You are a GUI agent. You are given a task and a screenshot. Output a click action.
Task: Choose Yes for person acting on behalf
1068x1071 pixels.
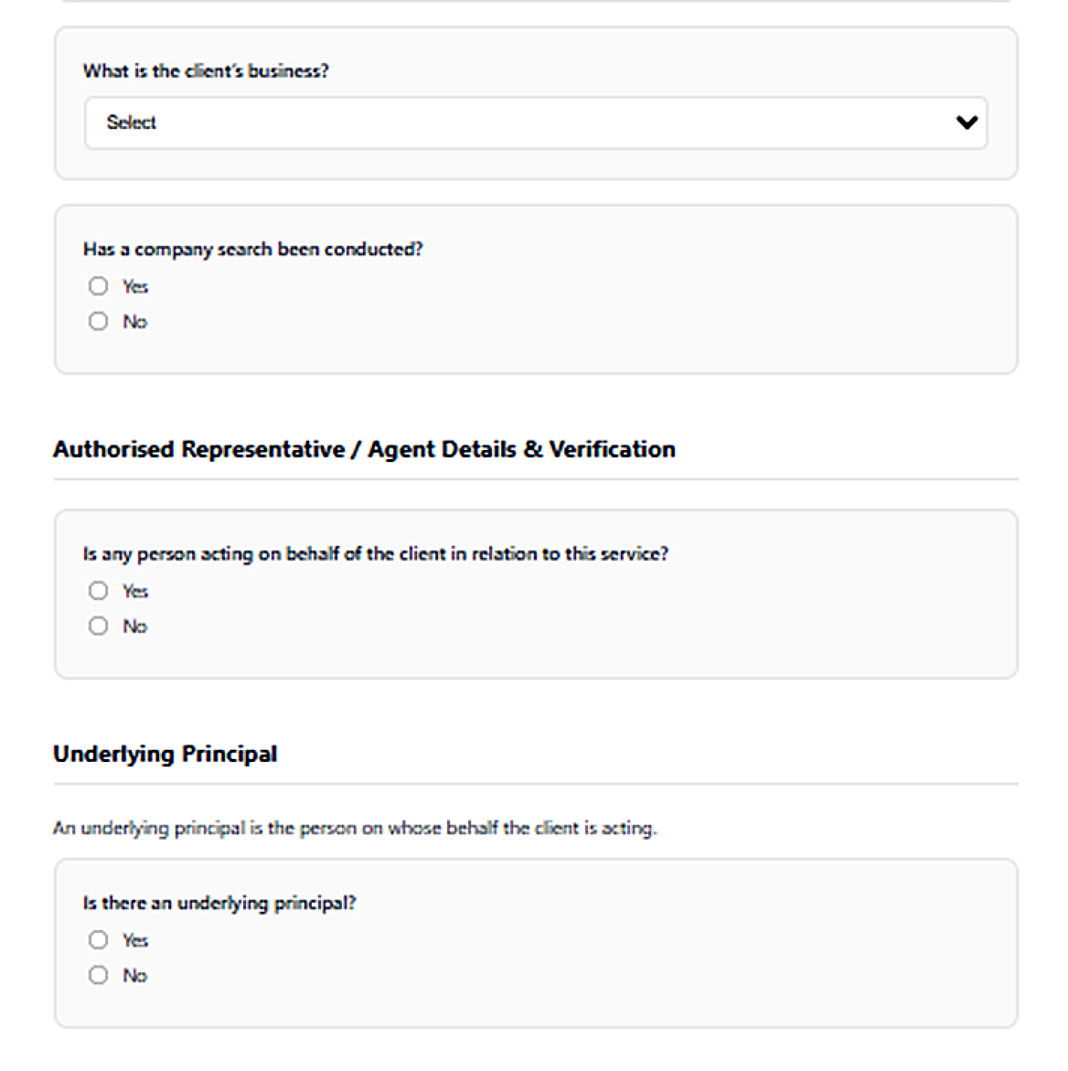pos(98,590)
